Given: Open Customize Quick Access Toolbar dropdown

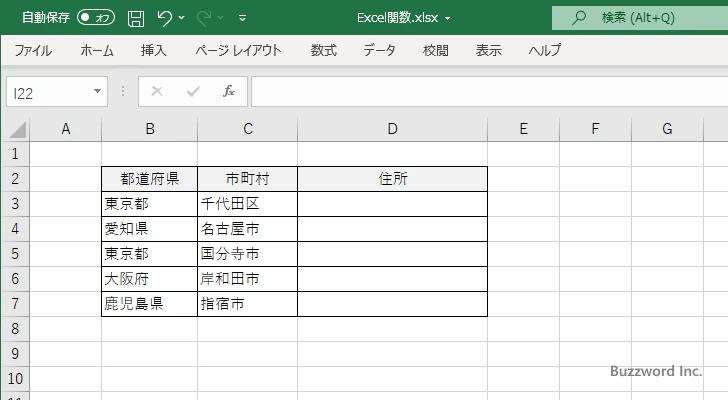Looking at the screenshot, I should (x=242, y=18).
